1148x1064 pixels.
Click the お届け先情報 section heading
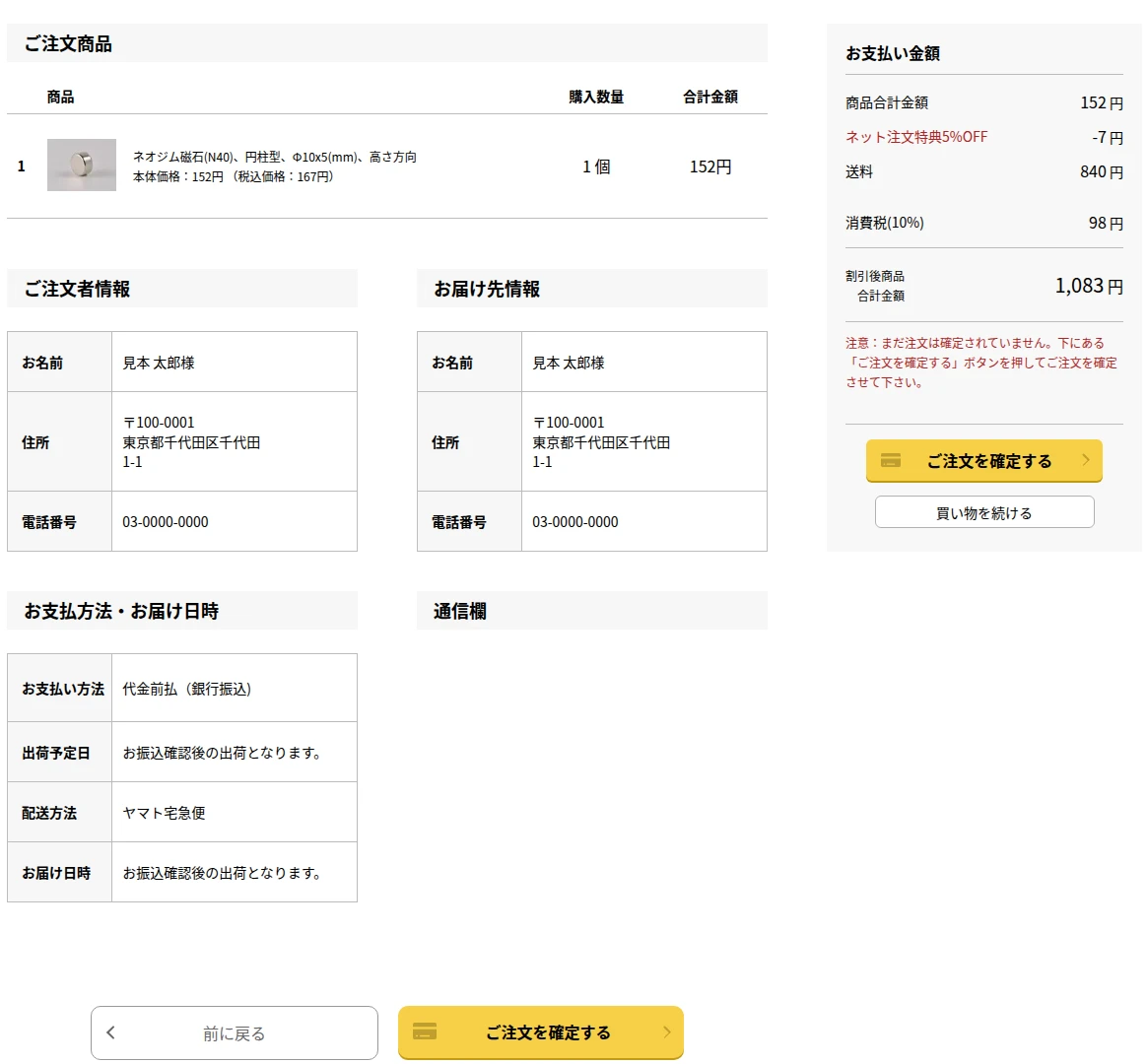coord(487,289)
